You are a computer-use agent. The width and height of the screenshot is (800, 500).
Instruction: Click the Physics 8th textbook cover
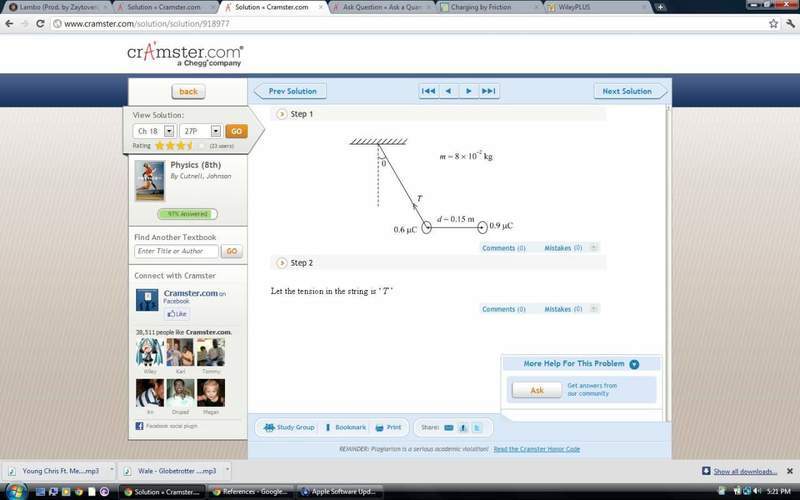click(150, 181)
